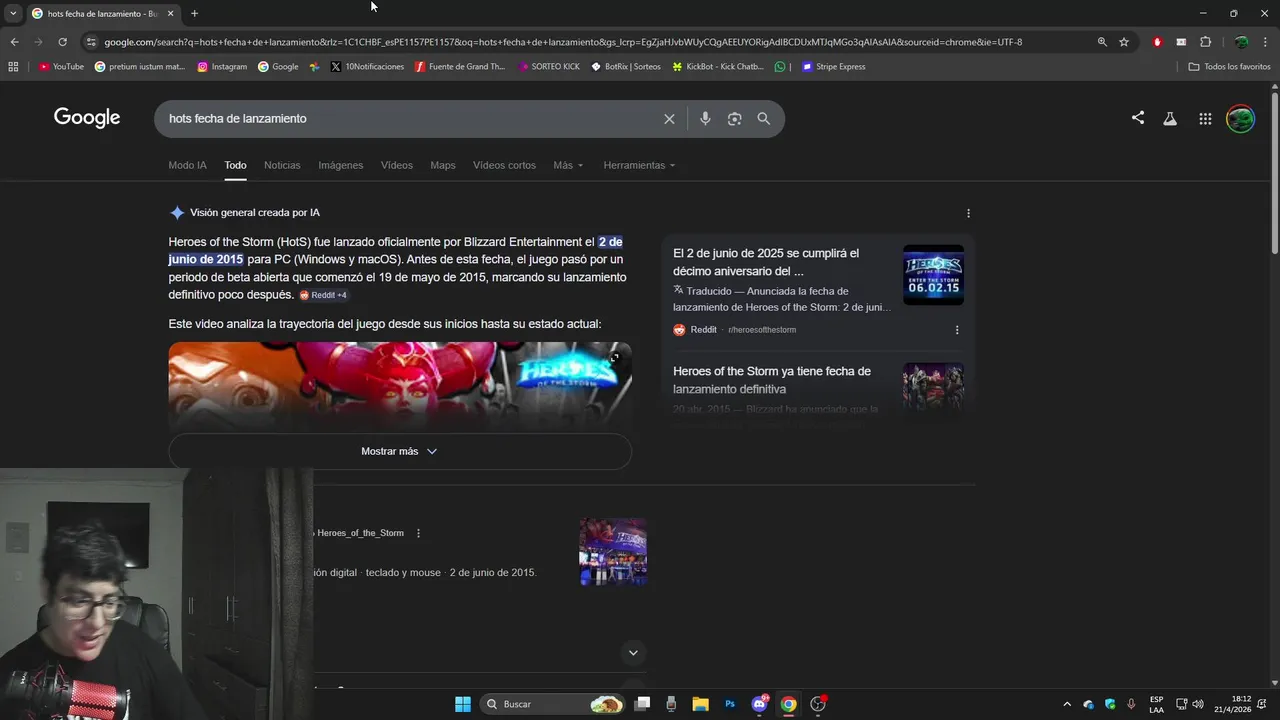
Task: Expand the 'Herramientas' dropdown
Action: click(639, 165)
